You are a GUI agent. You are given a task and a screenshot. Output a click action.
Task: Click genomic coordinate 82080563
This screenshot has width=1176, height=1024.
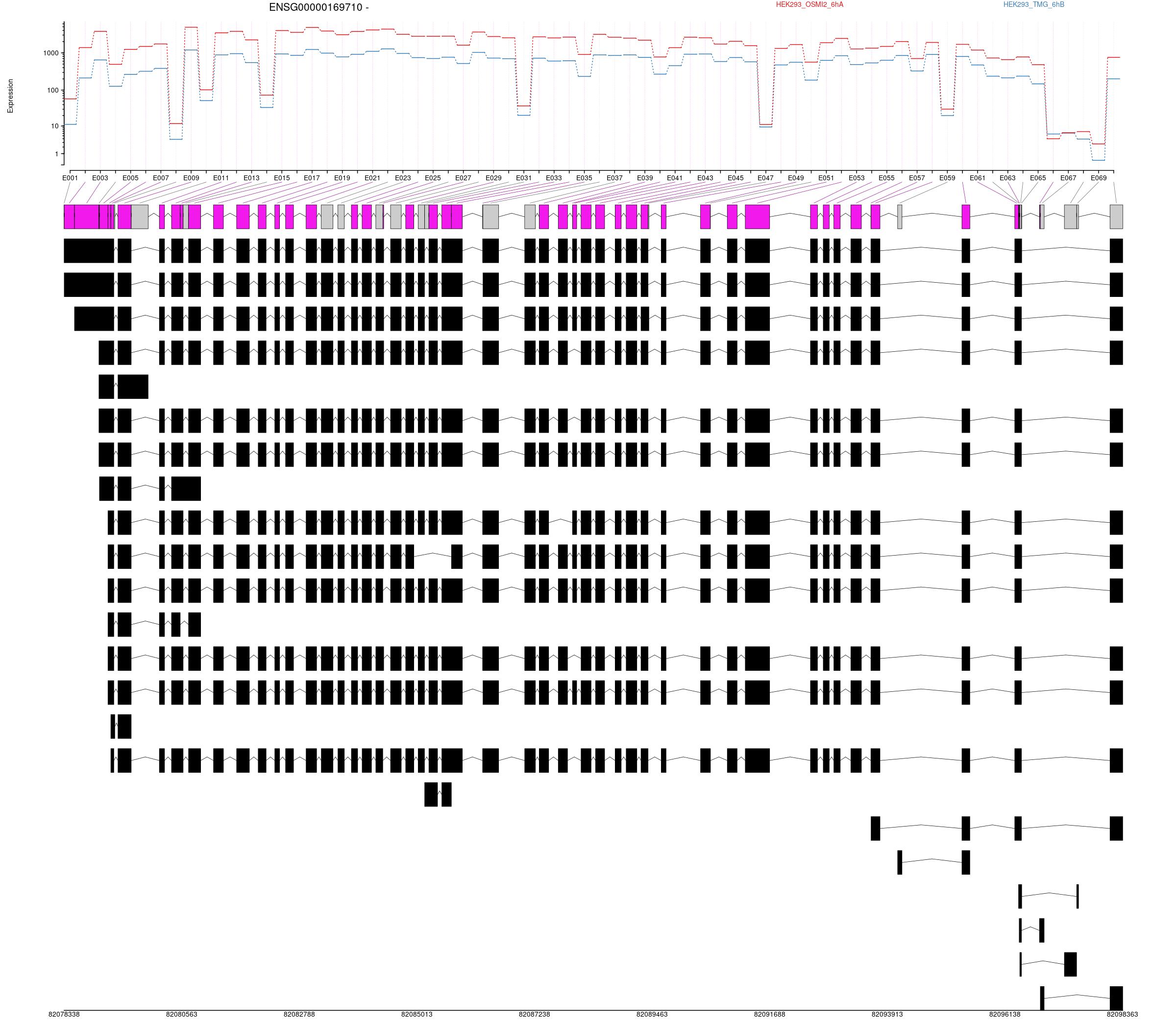pyautogui.click(x=182, y=1015)
